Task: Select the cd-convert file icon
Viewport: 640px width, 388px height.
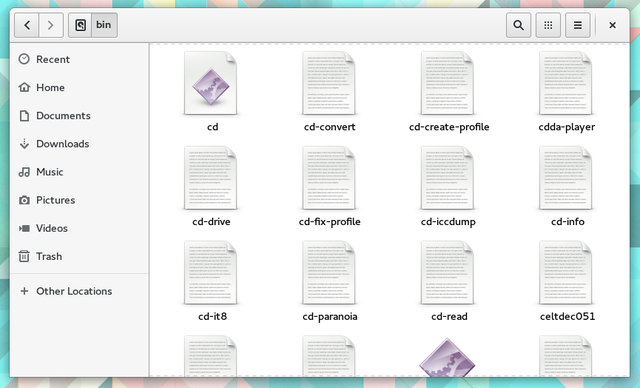Action: pos(329,83)
